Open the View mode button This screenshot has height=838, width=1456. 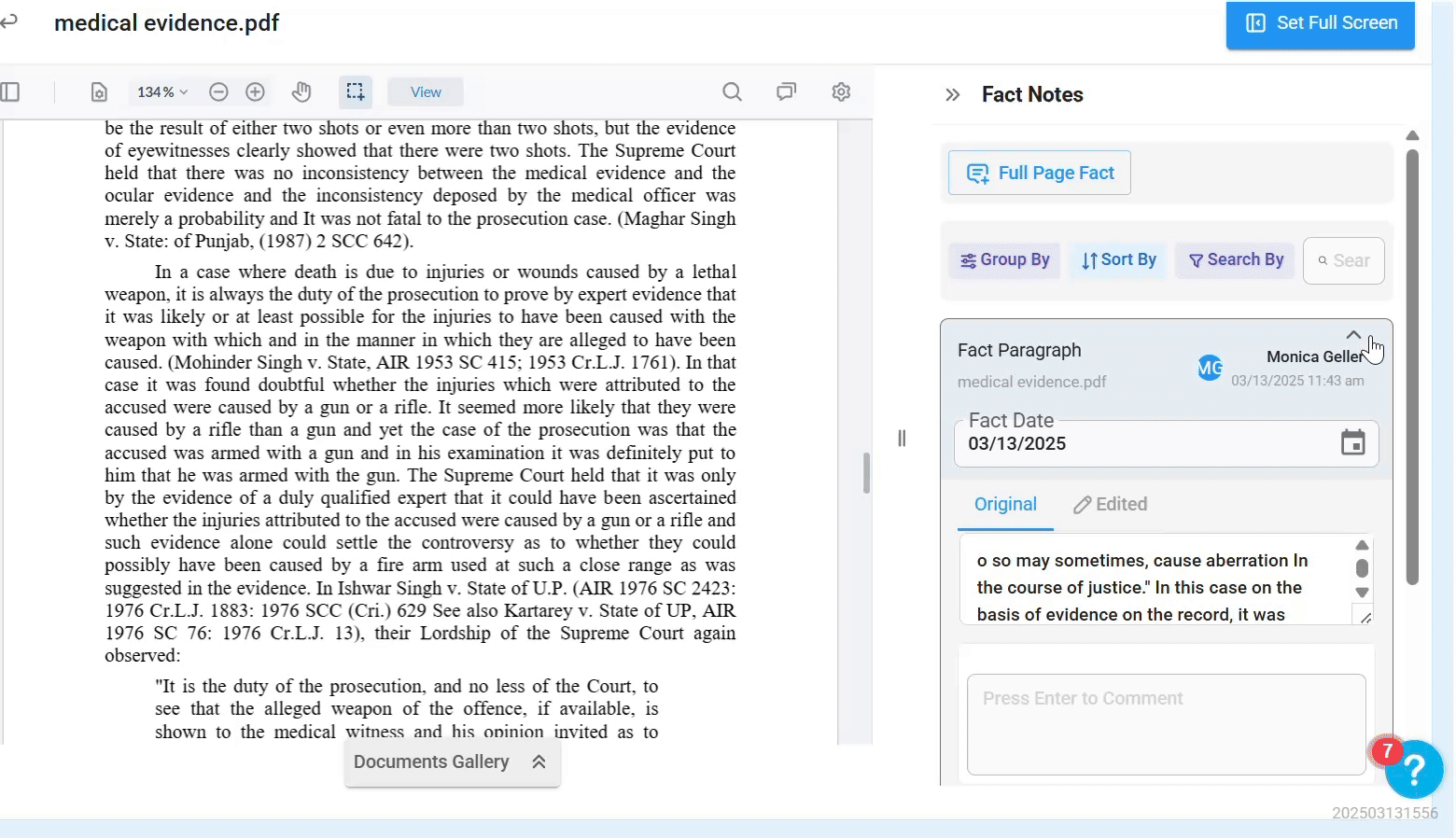(426, 92)
